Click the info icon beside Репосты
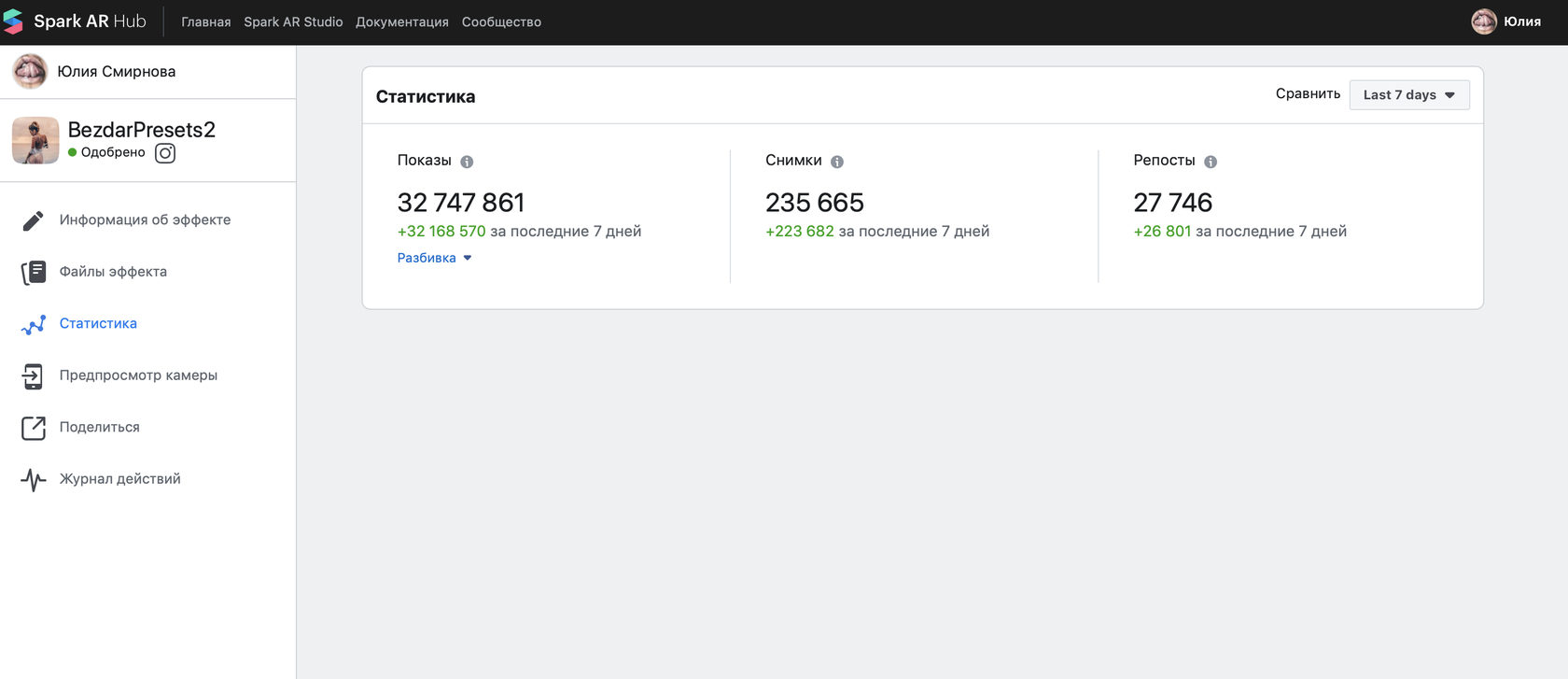The image size is (1568, 679). click(x=1211, y=162)
